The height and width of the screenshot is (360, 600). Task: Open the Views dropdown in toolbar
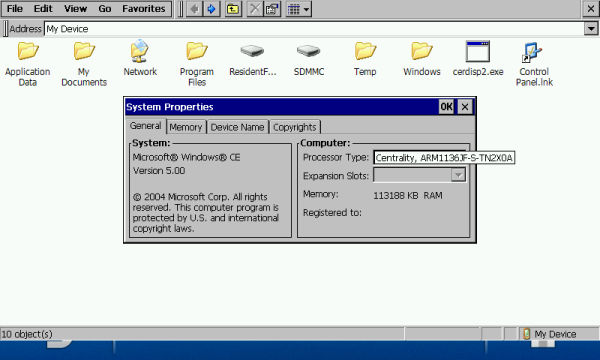pos(299,9)
